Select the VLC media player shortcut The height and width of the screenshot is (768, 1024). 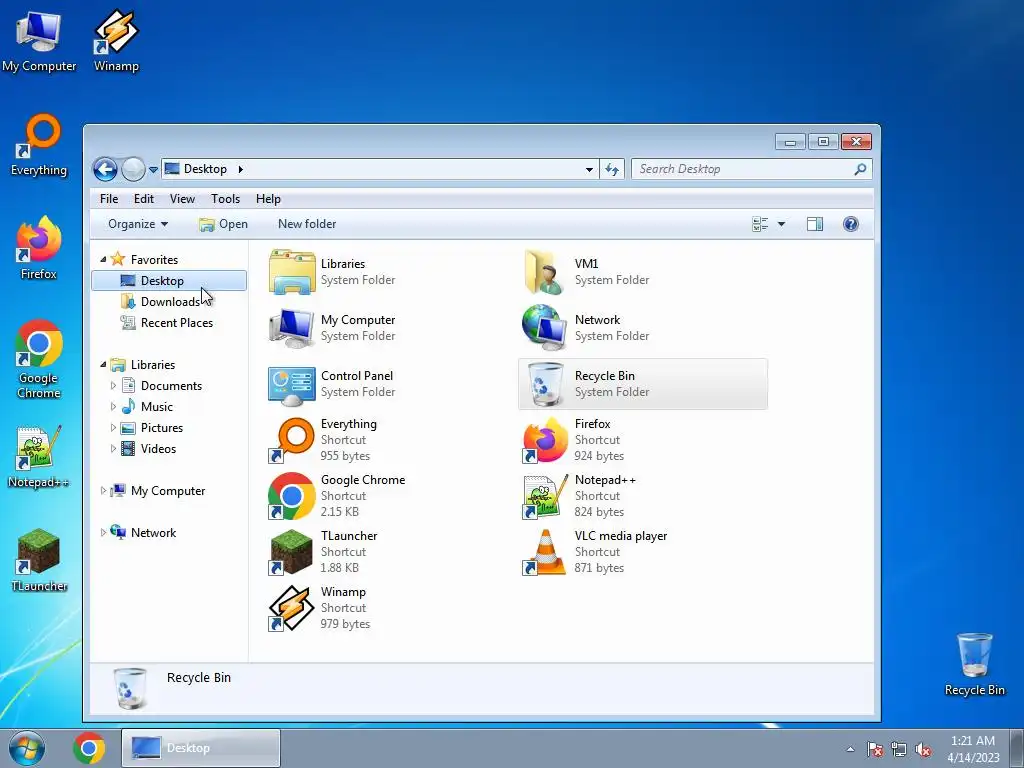coord(545,552)
